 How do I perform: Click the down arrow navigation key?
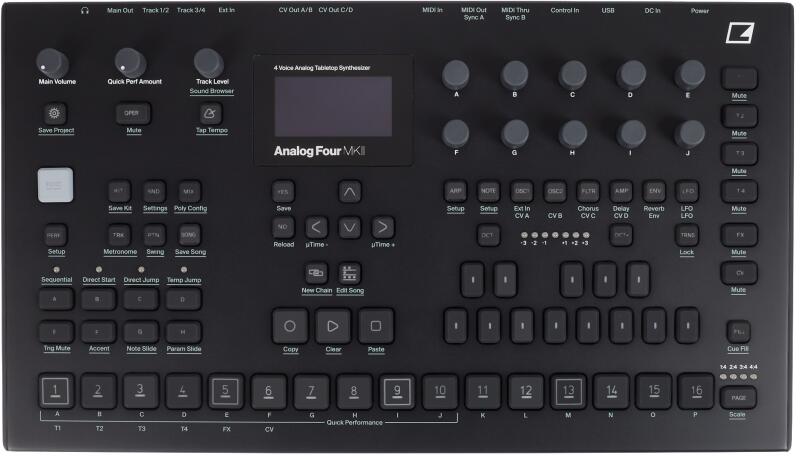click(349, 227)
